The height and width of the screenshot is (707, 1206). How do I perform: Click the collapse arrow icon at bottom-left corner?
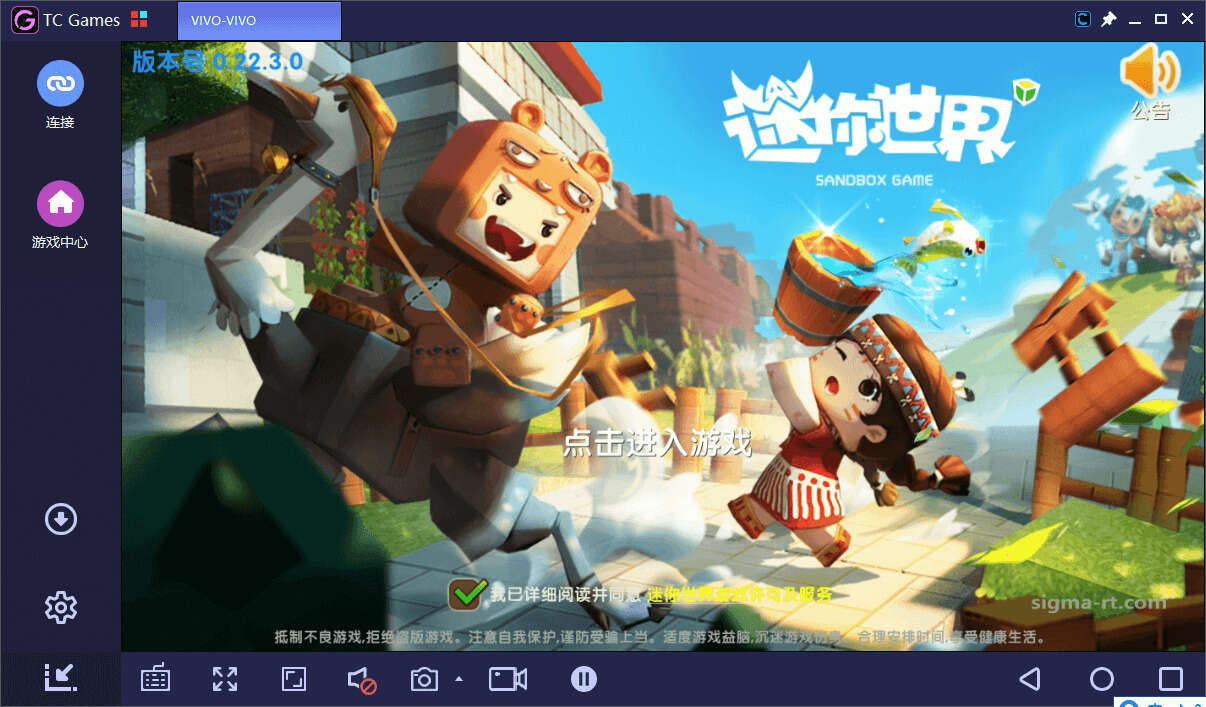pos(61,678)
